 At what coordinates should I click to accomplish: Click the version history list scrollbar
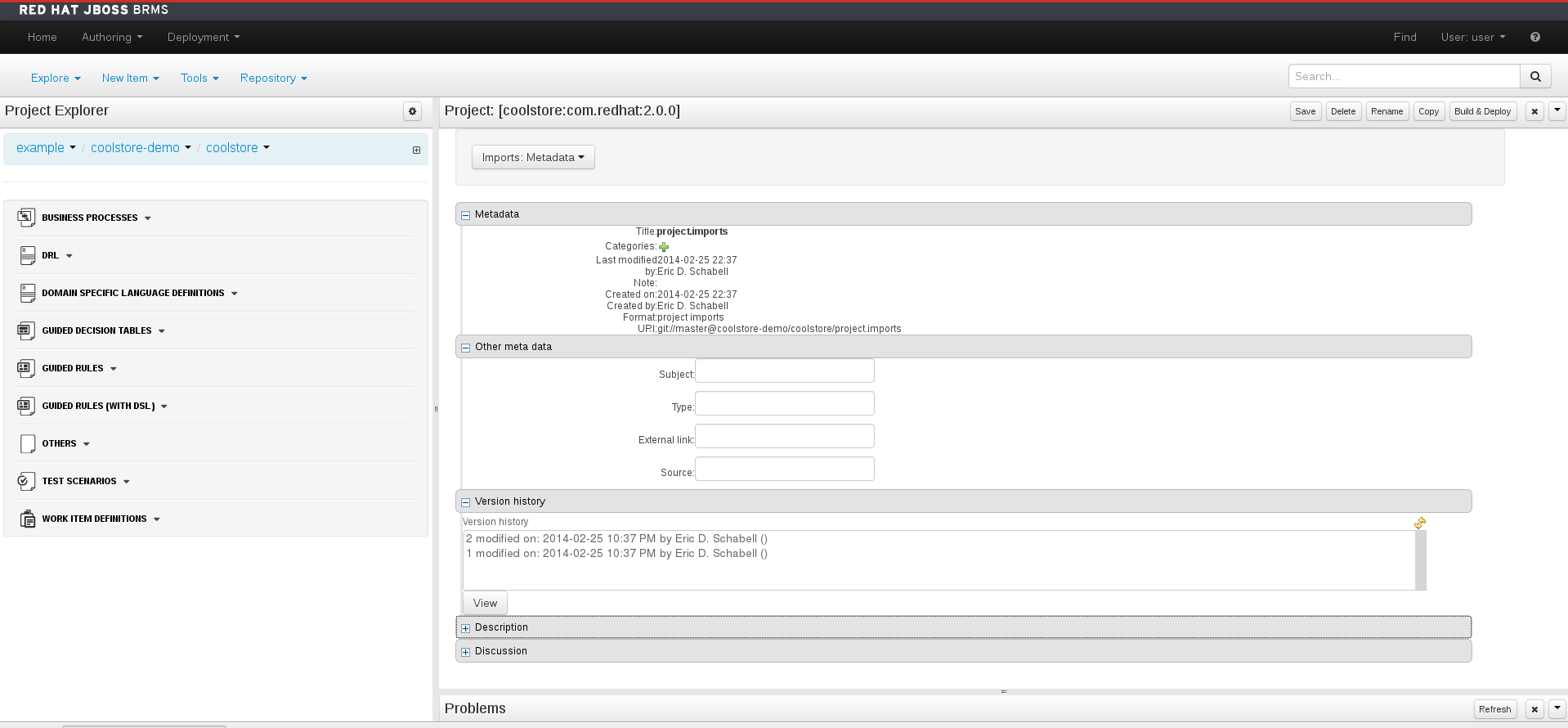click(x=1421, y=560)
